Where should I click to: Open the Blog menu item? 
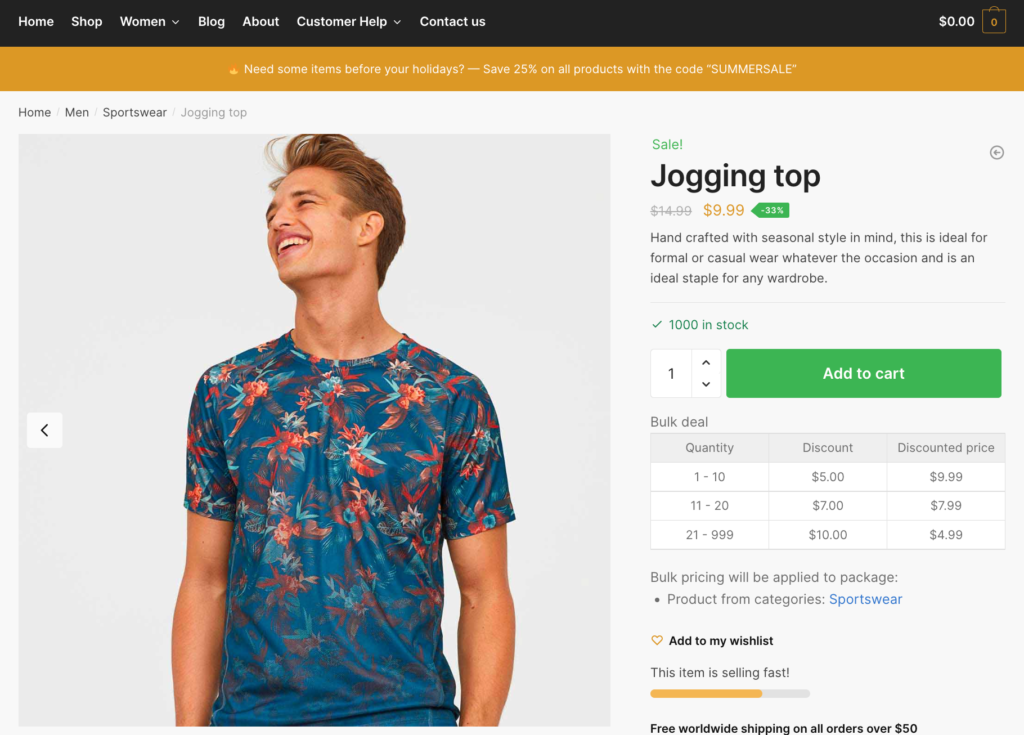click(x=211, y=21)
